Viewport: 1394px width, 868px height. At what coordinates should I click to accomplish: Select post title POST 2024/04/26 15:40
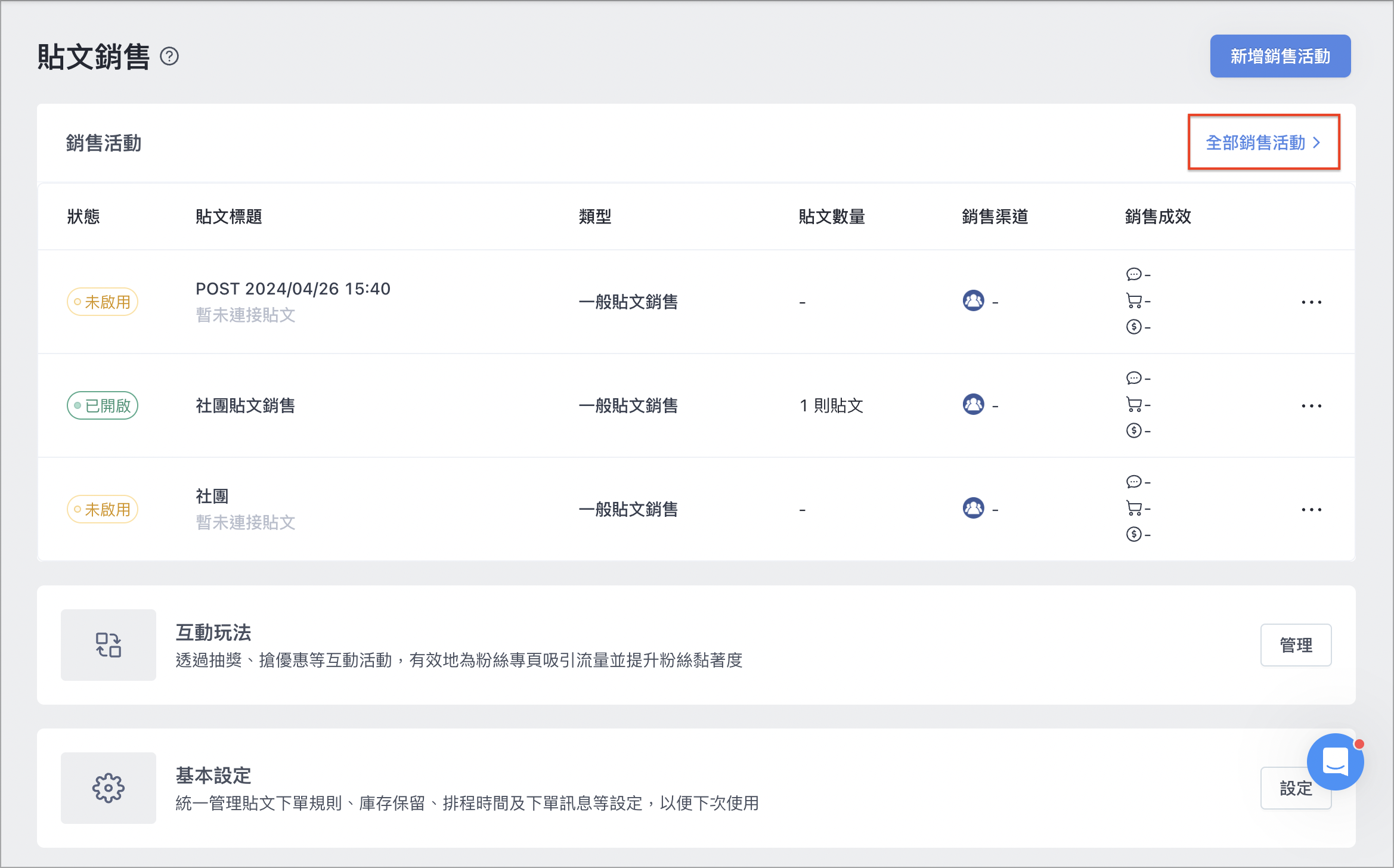click(293, 289)
